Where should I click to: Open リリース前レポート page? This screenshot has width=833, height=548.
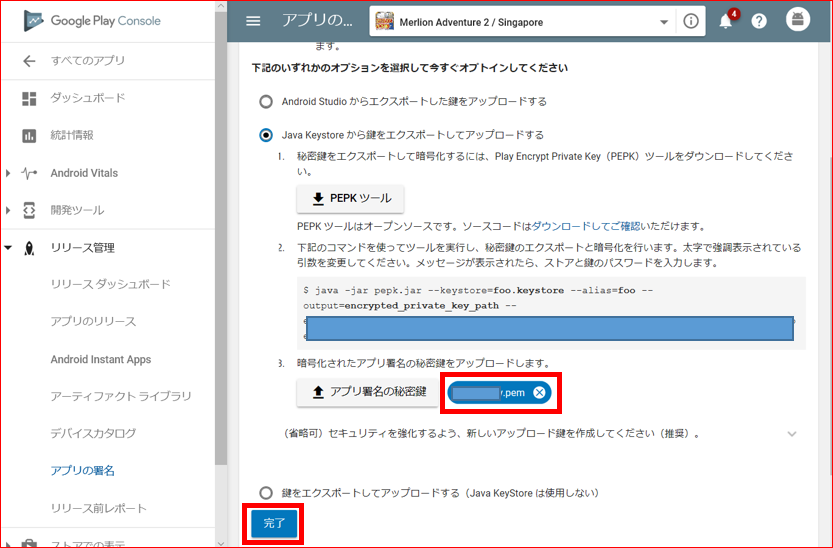coord(98,508)
